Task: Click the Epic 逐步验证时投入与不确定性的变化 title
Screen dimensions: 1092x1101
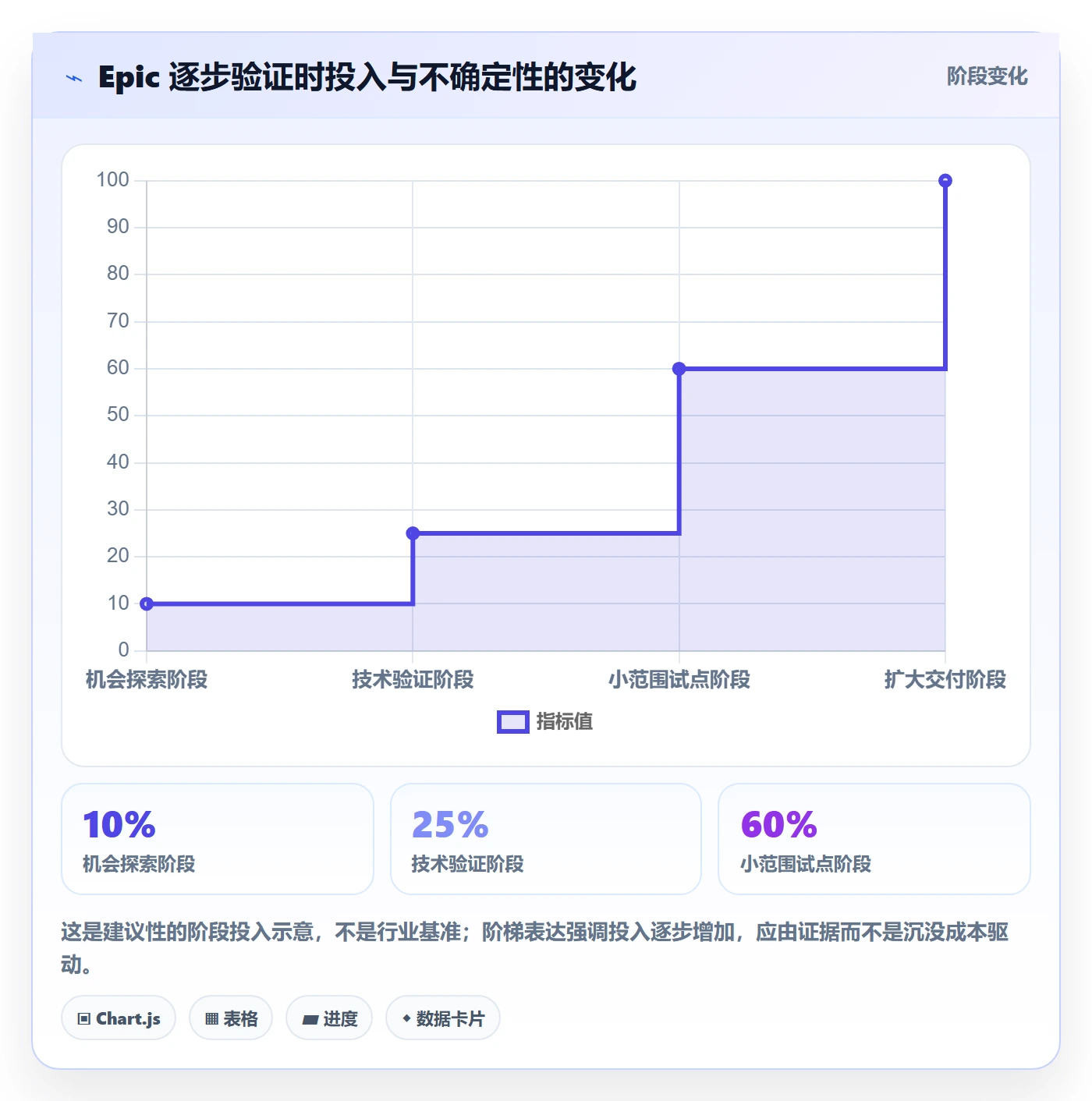Action: point(367,78)
